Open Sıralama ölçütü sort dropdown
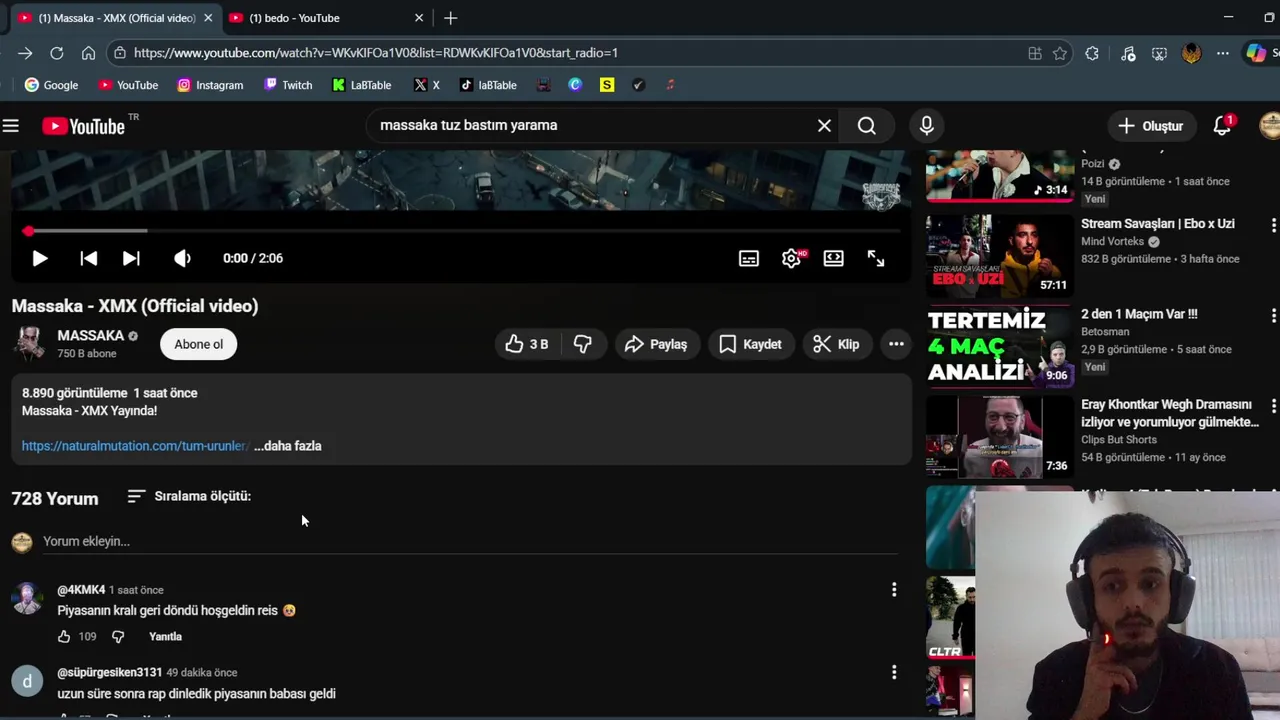The width and height of the screenshot is (1280, 720). click(x=189, y=496)
